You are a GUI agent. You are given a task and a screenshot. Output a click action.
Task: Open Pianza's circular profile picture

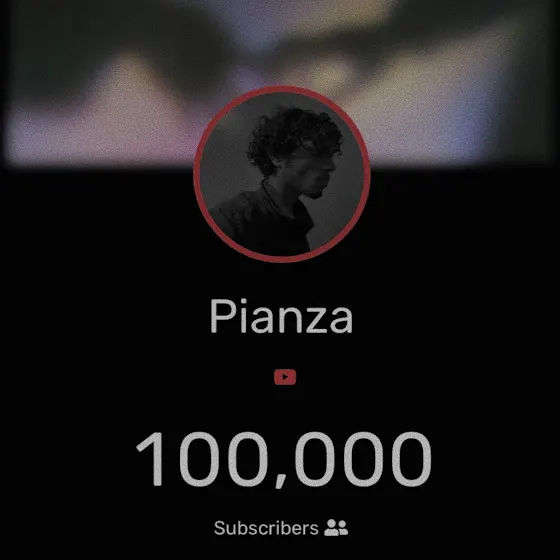tap(282, 174)
